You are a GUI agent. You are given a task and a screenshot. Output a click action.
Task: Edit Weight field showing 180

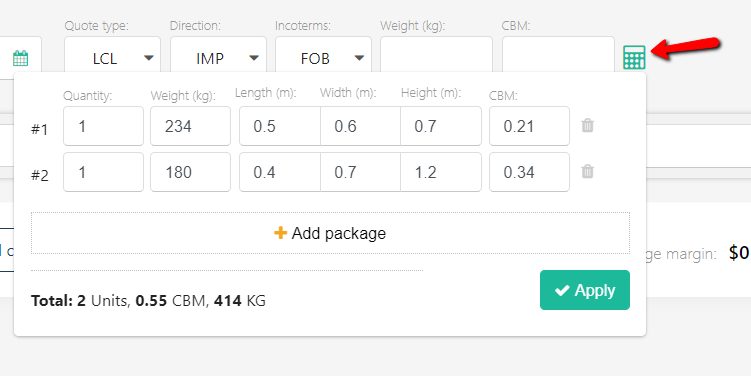click(191, 172)
